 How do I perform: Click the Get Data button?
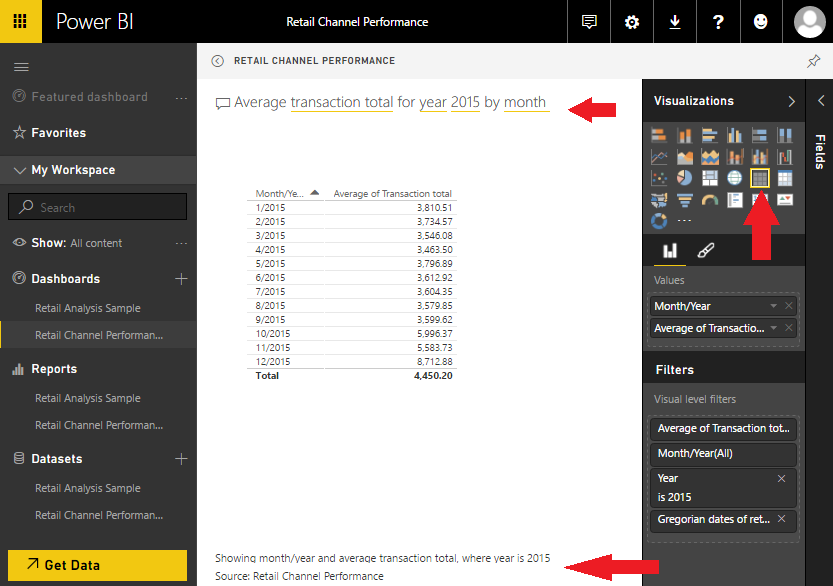(x=97, y=565)
